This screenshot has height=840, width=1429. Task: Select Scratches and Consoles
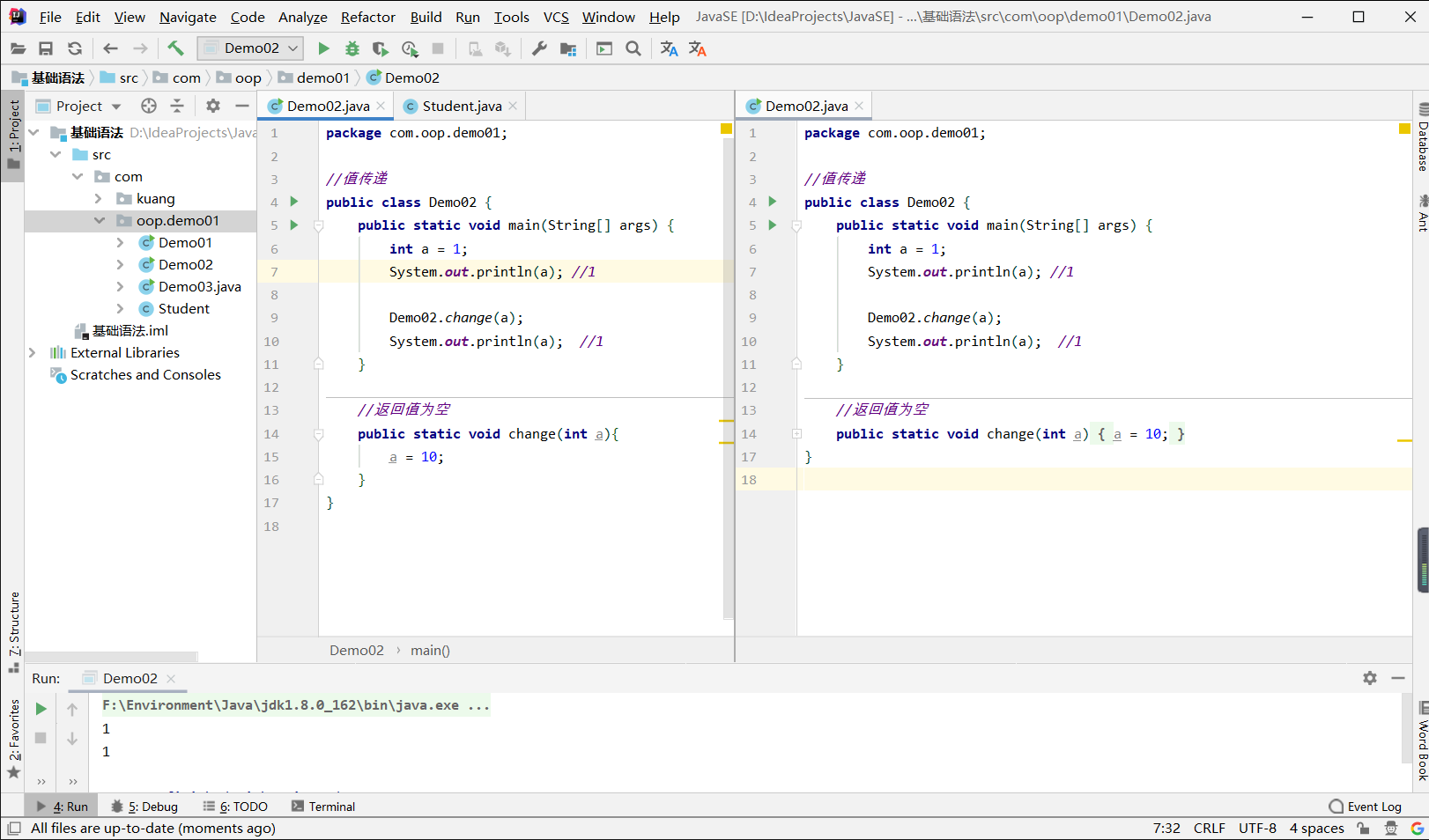point(145,374)
